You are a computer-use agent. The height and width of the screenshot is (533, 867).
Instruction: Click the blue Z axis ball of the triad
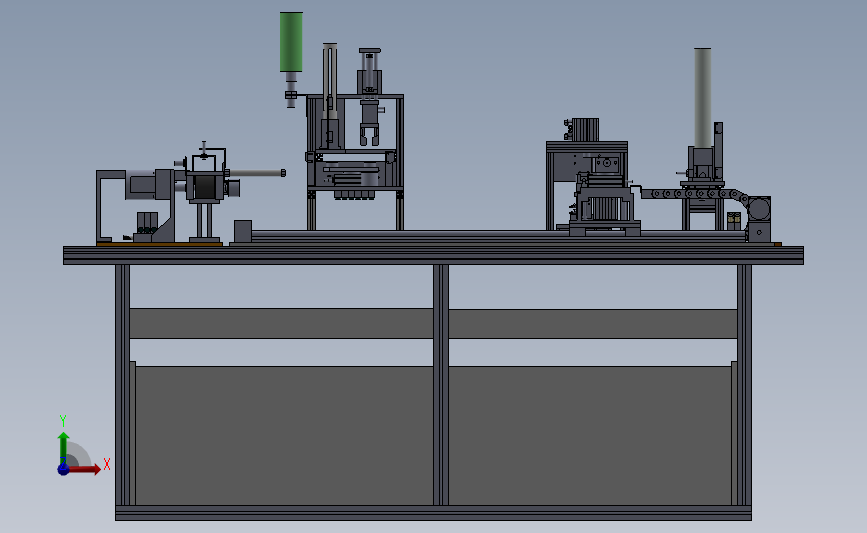click(x=63, y=469)
